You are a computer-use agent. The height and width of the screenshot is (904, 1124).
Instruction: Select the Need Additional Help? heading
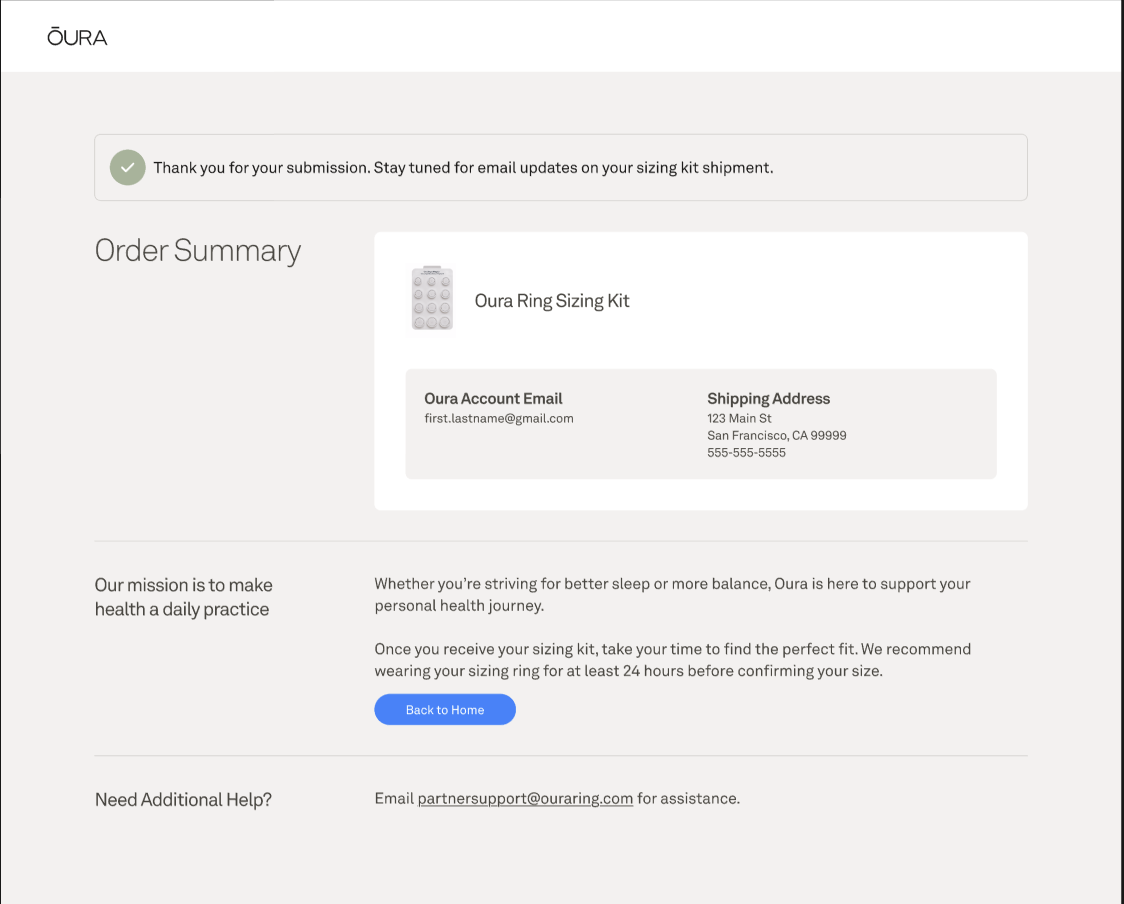click(x=184, y=799)
